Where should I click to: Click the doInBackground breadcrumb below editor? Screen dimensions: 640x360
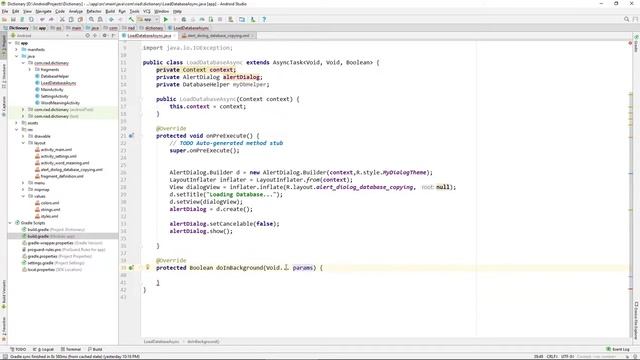tap(203, 342)
